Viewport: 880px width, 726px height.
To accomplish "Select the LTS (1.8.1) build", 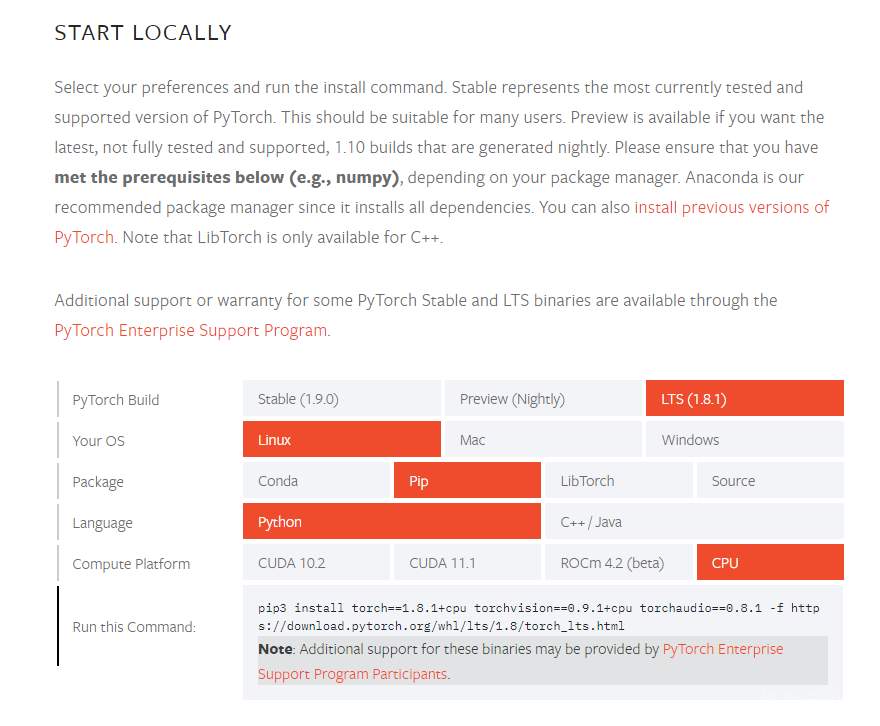I will (744, 399).
